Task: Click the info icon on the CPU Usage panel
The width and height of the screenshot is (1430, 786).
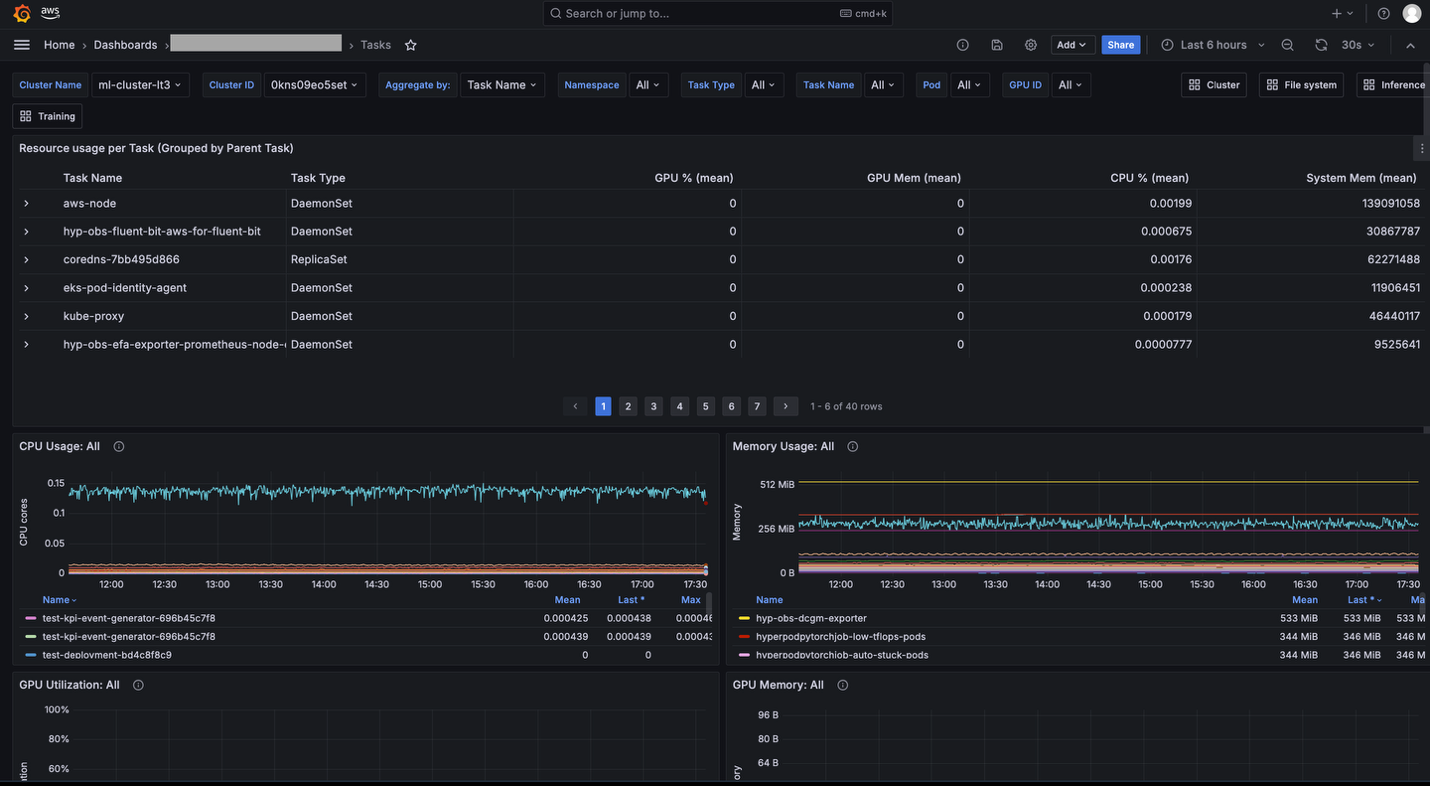Action: pos(118,446)
